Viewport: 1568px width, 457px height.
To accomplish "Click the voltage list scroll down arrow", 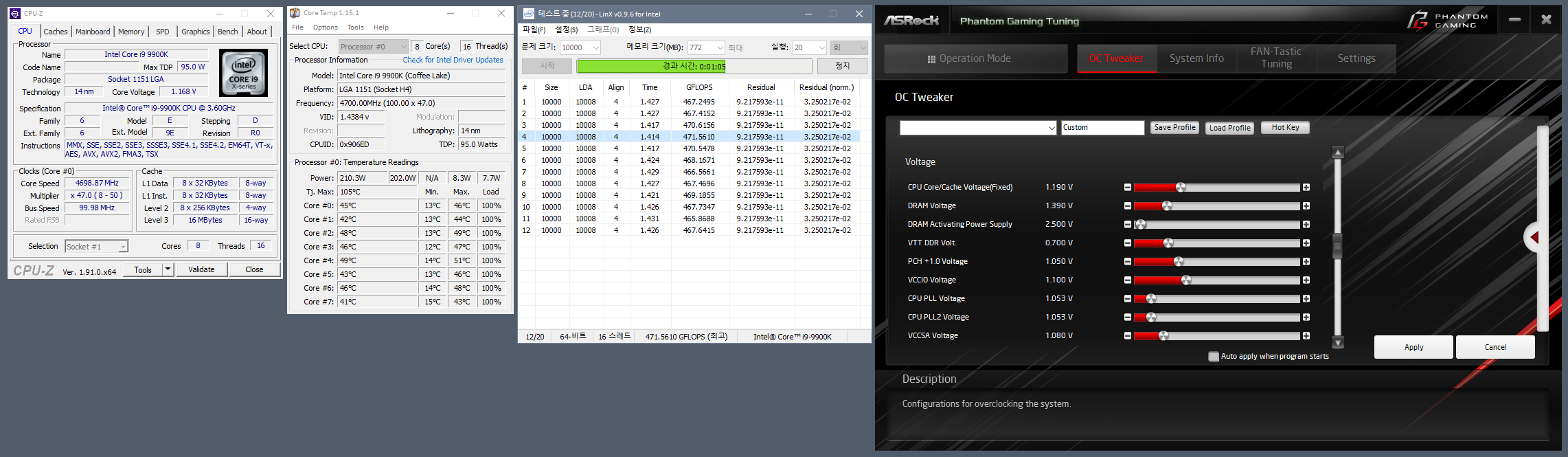I will (1337, 342).
